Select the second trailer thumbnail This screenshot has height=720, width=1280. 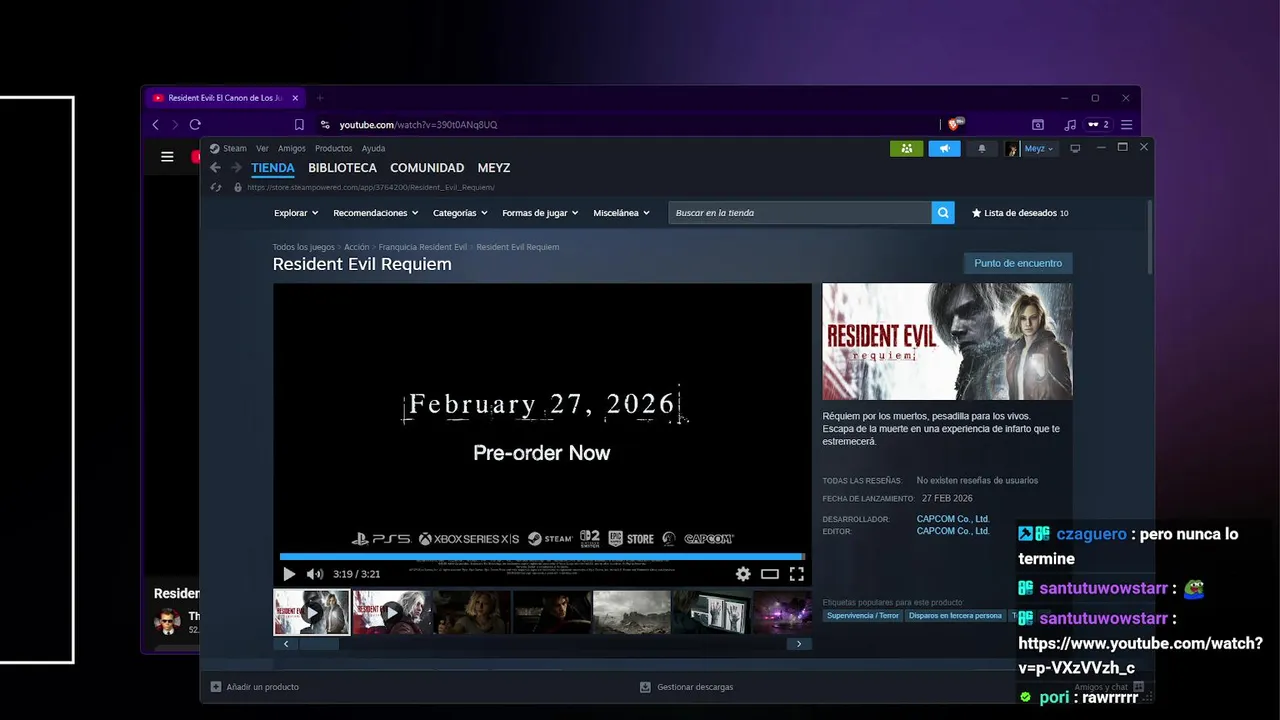click(392, 612)
